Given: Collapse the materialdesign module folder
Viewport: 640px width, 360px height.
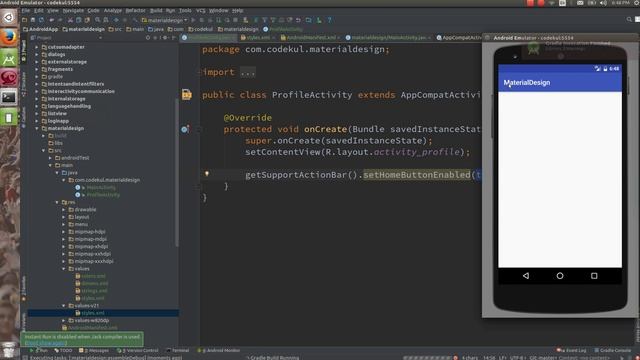Looking at the screenshot, I should [x=36, y=128].
